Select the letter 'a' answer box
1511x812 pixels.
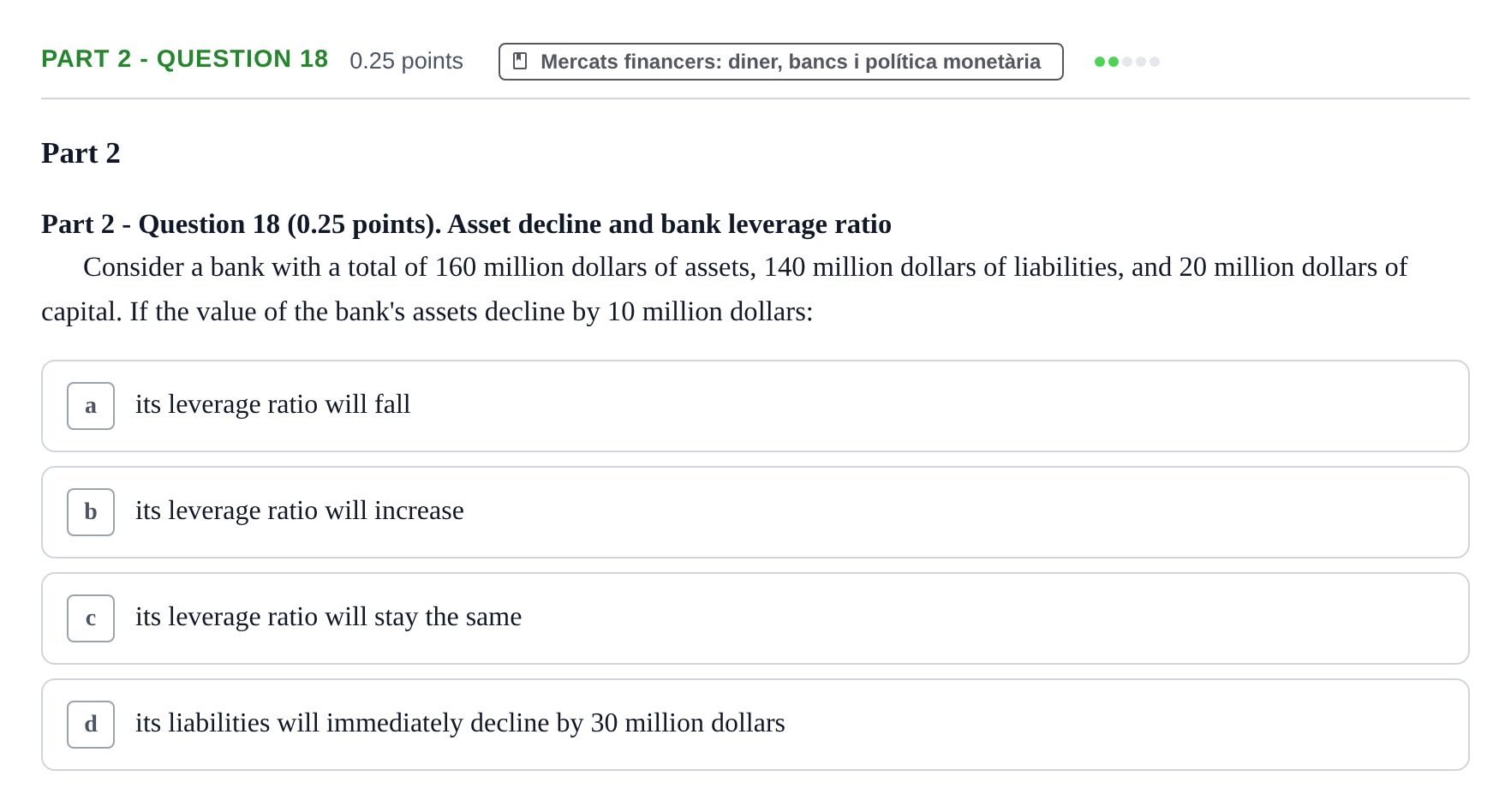91,406
